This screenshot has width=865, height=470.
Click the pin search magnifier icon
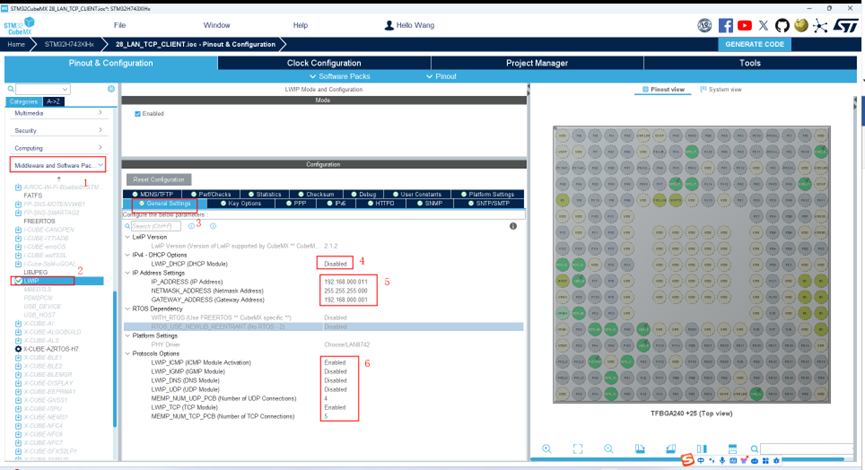click(754, 448)
